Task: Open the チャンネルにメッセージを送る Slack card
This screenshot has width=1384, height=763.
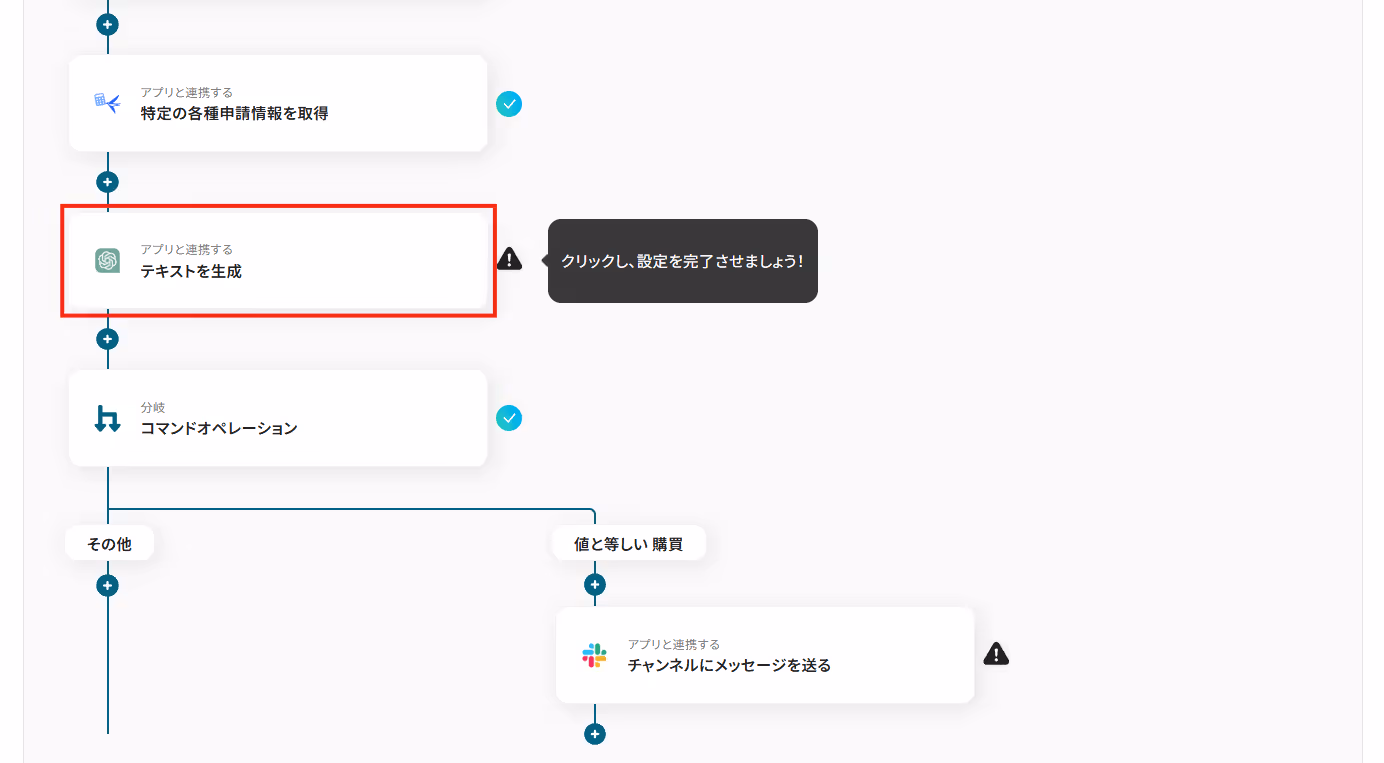Action: click(x=765, y=655)
